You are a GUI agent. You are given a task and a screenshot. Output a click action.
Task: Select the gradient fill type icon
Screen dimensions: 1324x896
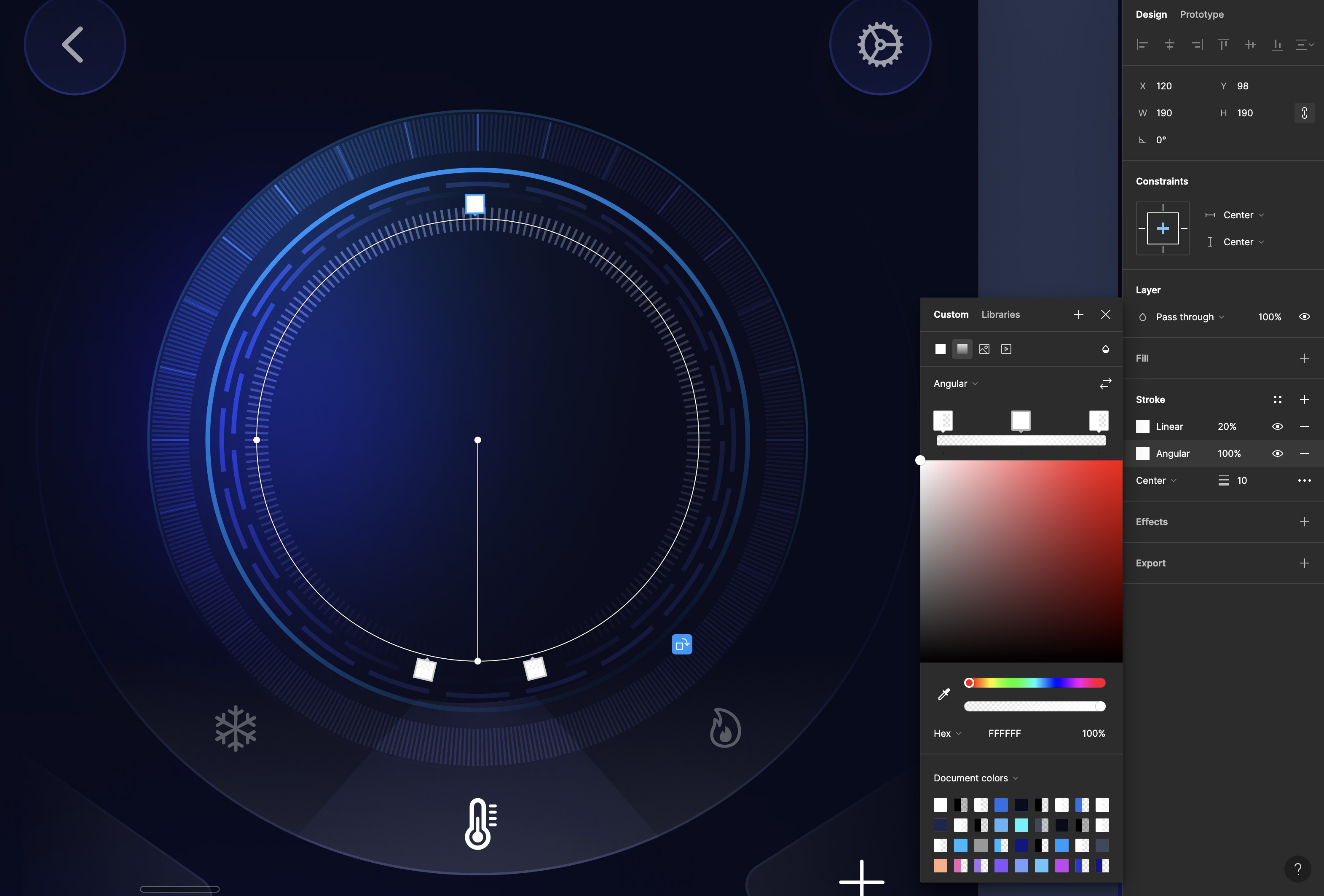pyautogui.click(x=963, y=349)
